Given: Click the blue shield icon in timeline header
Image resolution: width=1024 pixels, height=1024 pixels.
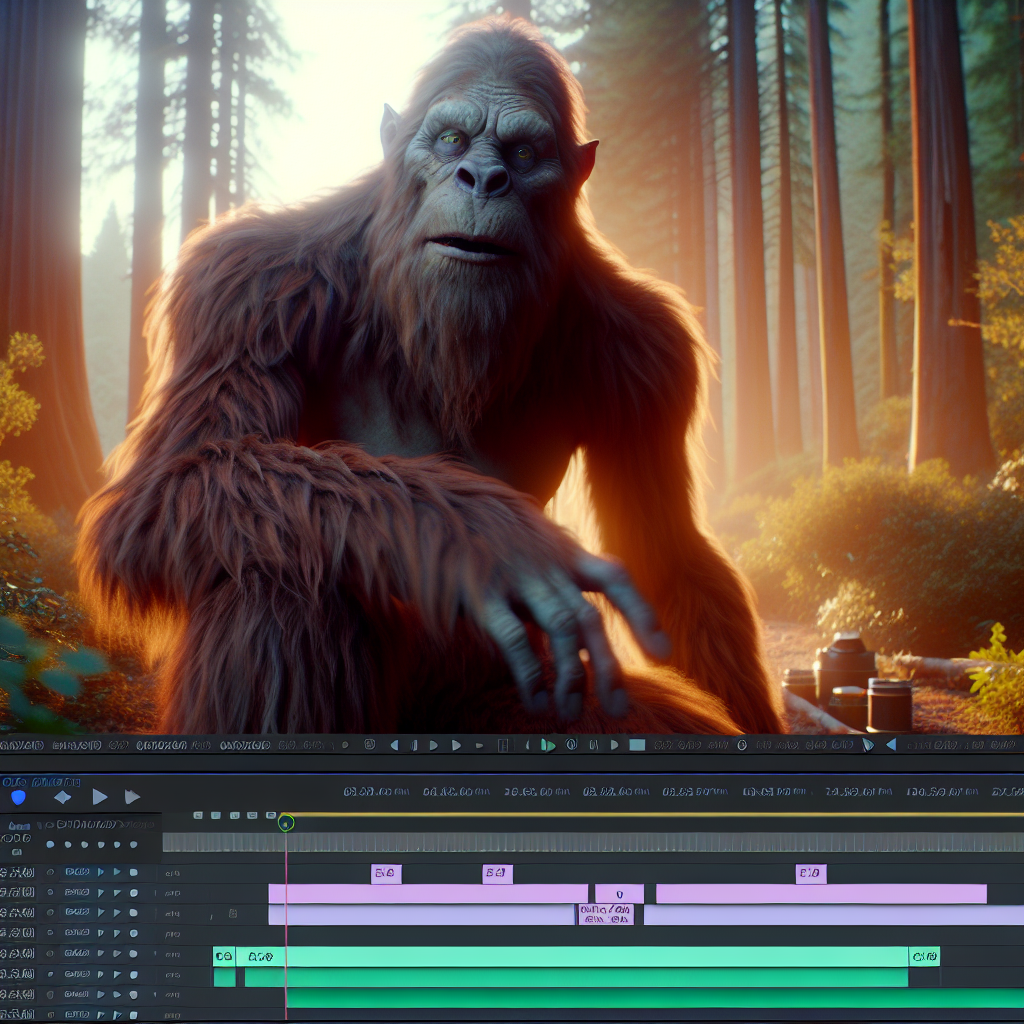Looking at the screenshot, I should 18,797.
